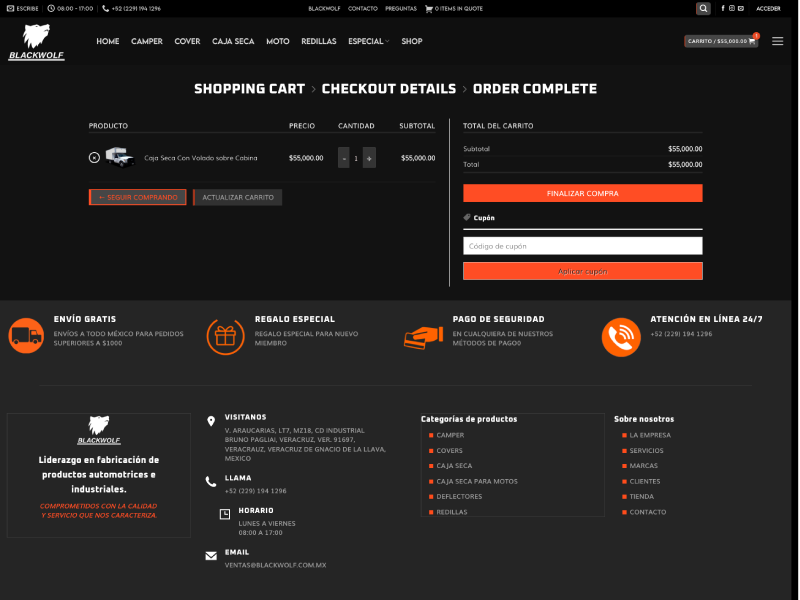Click the Finalizar Compra button

click(x=583, y=193)
